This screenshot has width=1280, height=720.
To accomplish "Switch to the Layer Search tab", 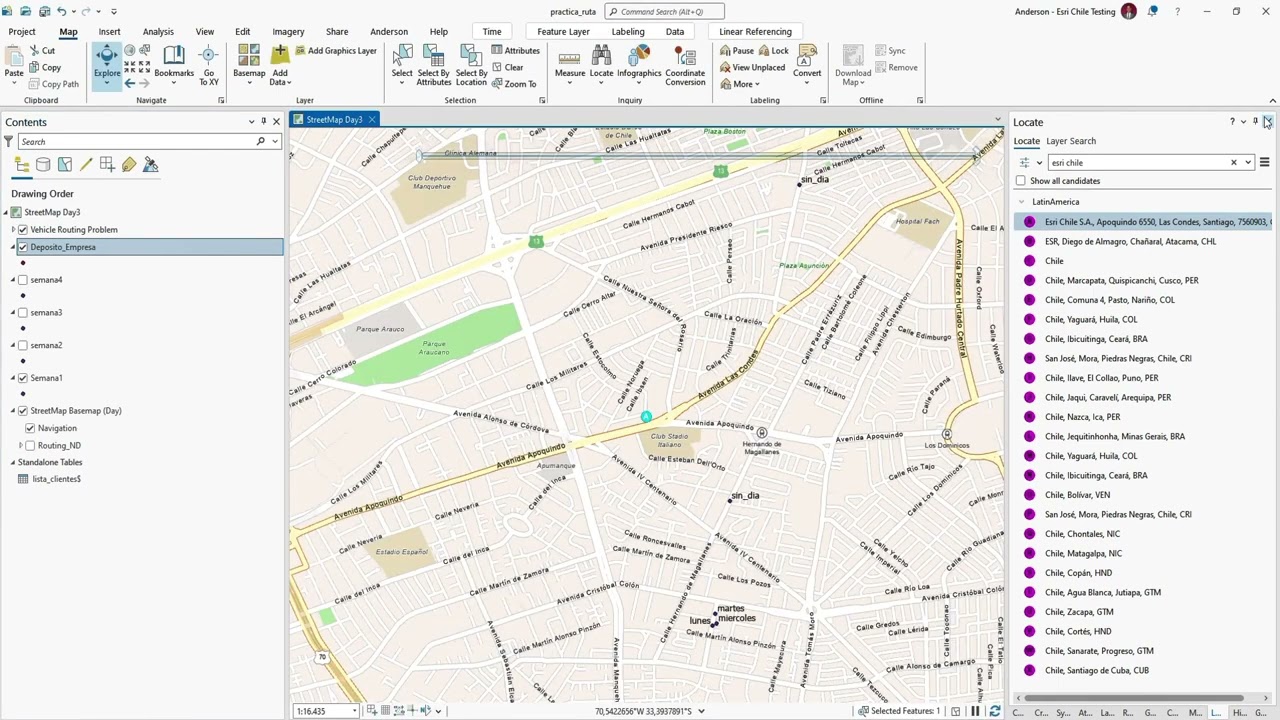I will 1071,141.
